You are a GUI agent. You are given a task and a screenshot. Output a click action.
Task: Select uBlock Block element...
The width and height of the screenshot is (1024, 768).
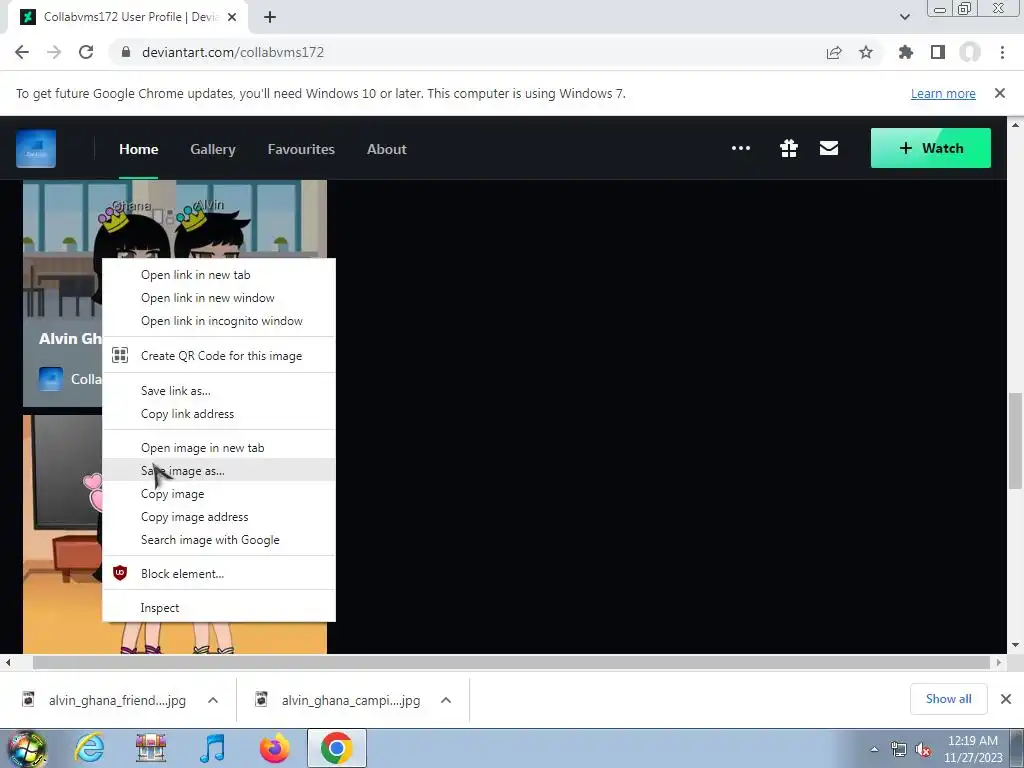click(219, 573)
